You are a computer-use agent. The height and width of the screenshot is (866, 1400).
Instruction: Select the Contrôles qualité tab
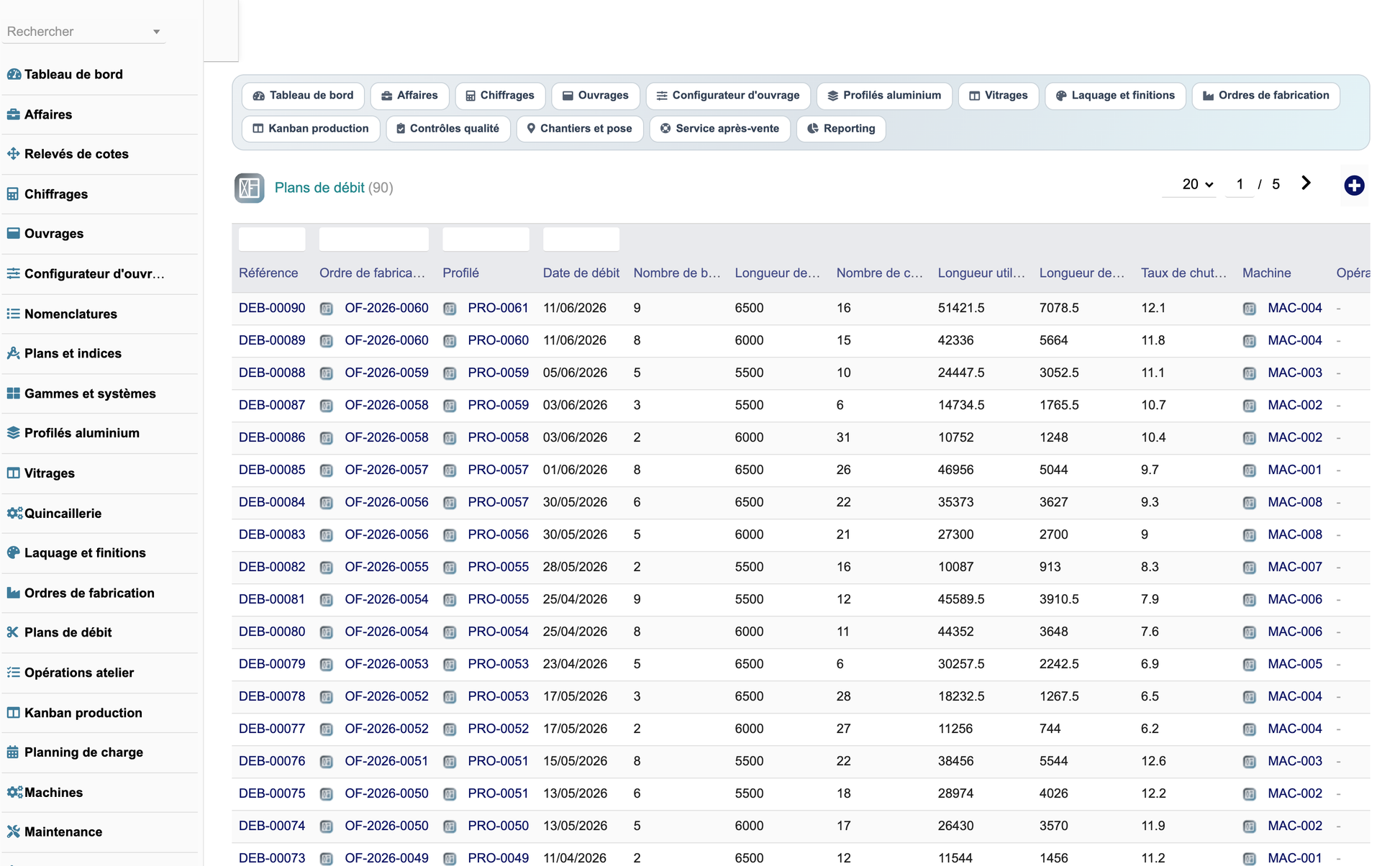click(448, 129)
